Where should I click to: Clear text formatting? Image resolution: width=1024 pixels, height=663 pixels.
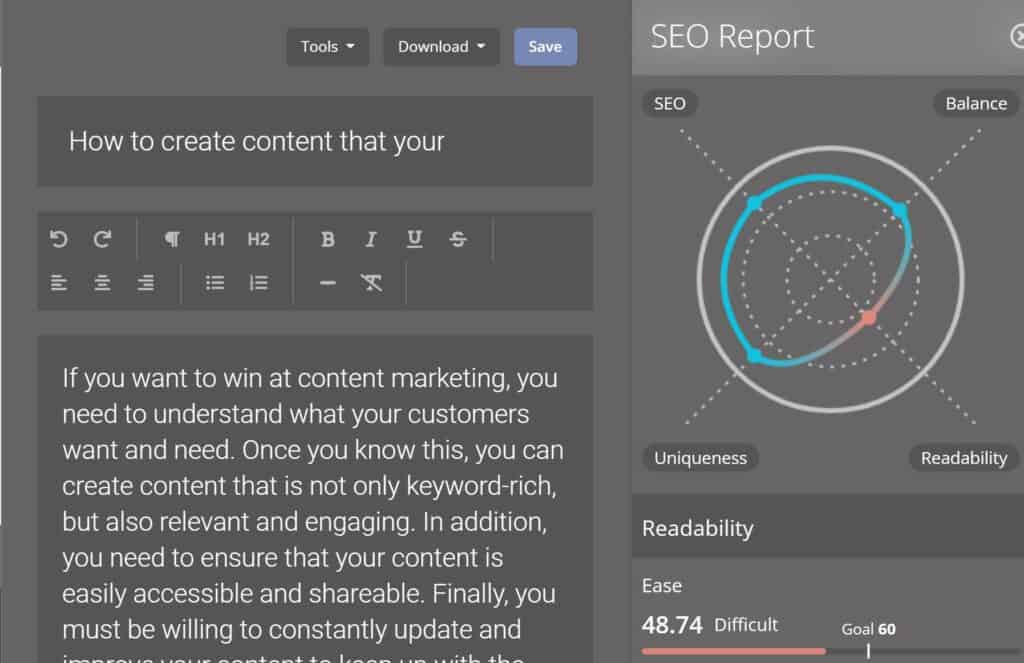[371, 283]
